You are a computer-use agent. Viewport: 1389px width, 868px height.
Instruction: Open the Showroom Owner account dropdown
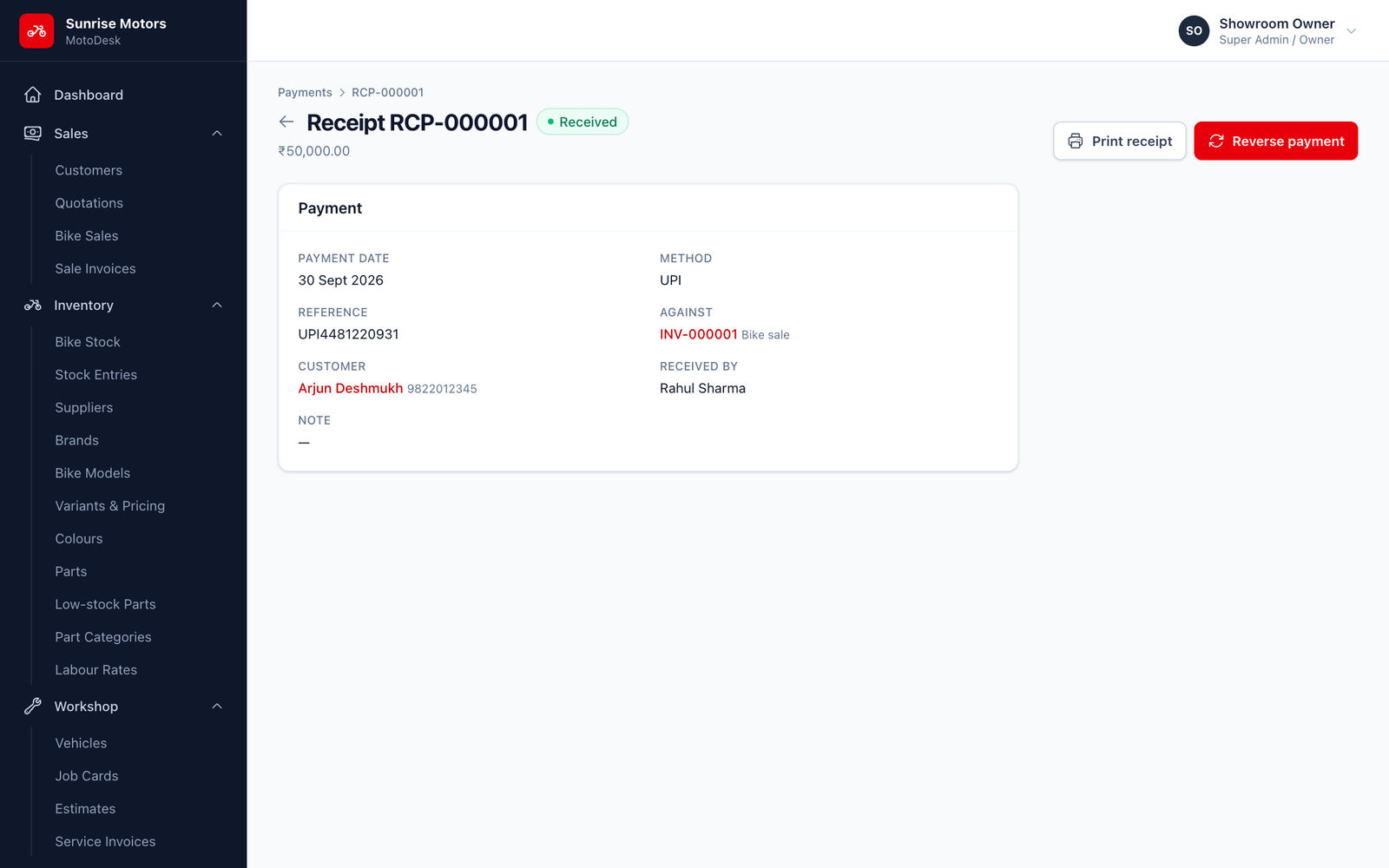(1267, 30)
